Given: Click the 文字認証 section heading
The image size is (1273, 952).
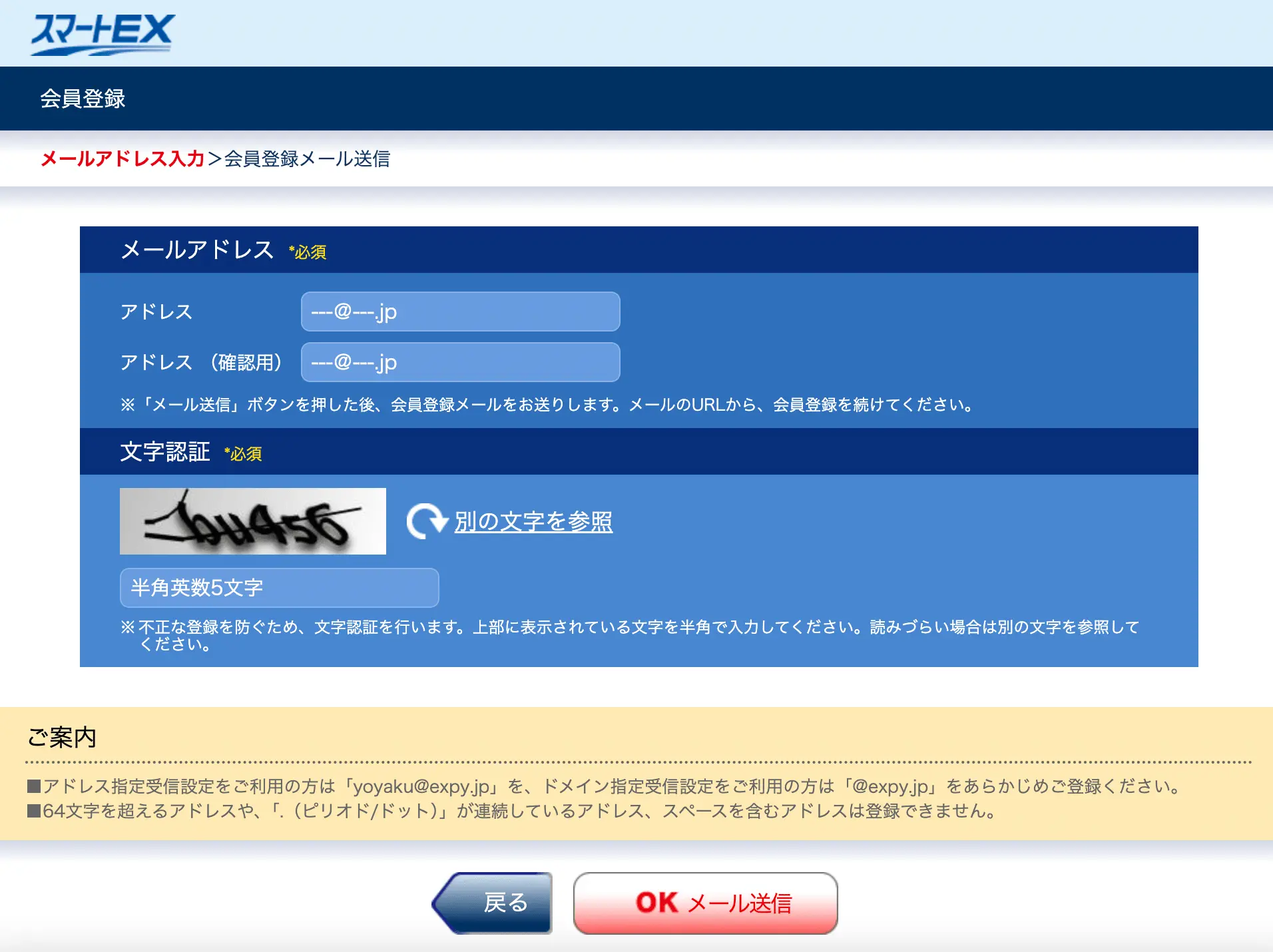Looking at the screenshot, I should point(165,451).
